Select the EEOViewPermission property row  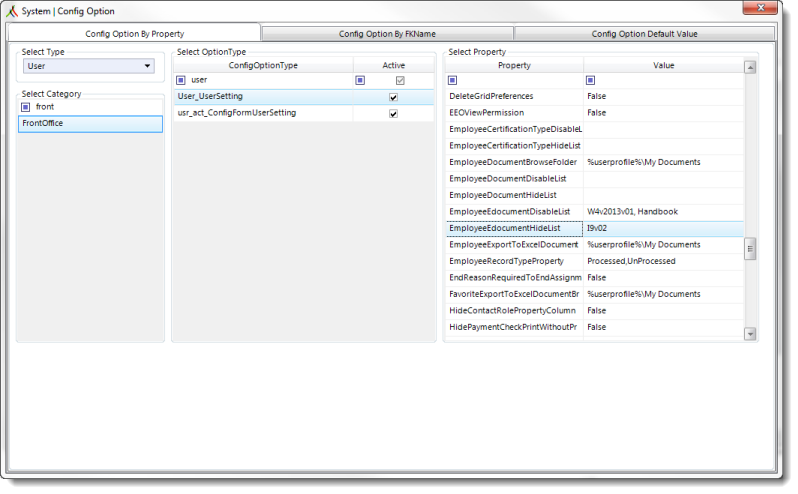coord(514,113)
